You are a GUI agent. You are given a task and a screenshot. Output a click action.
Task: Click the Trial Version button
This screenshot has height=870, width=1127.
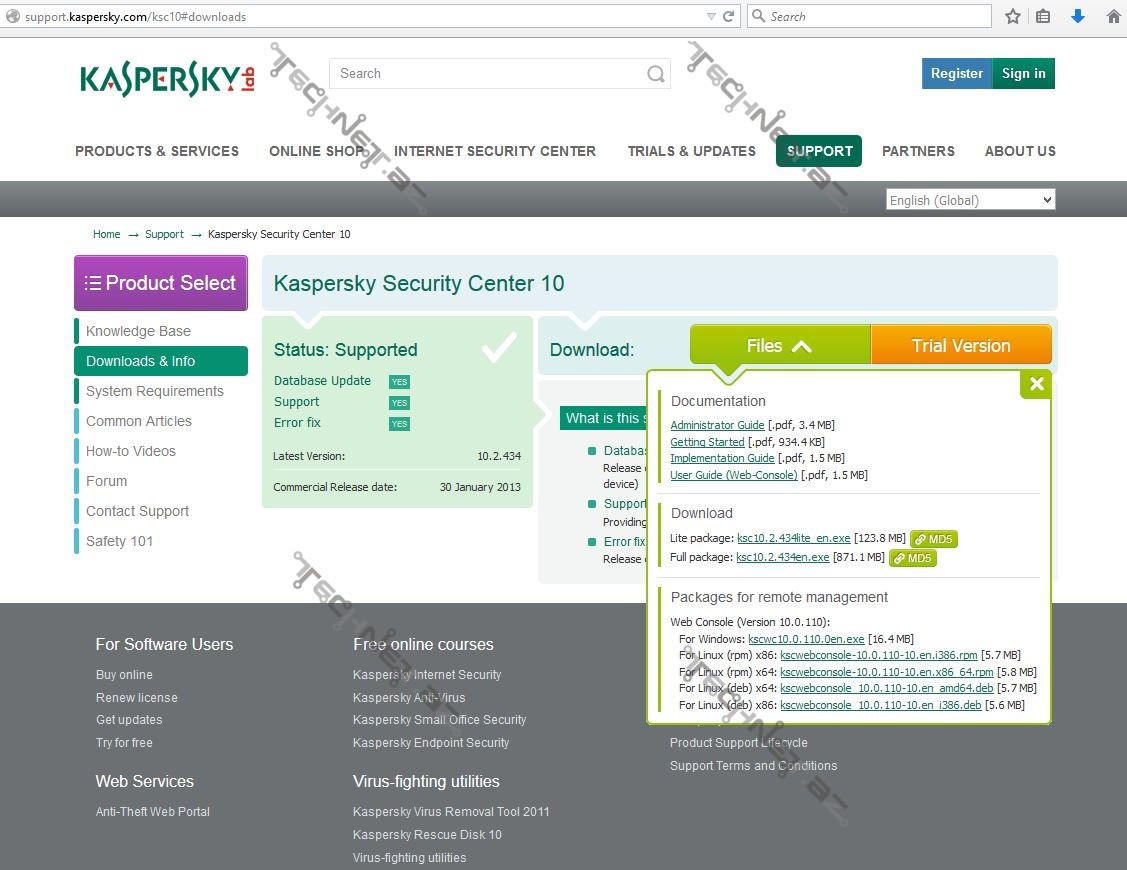(x=960, y=346)
